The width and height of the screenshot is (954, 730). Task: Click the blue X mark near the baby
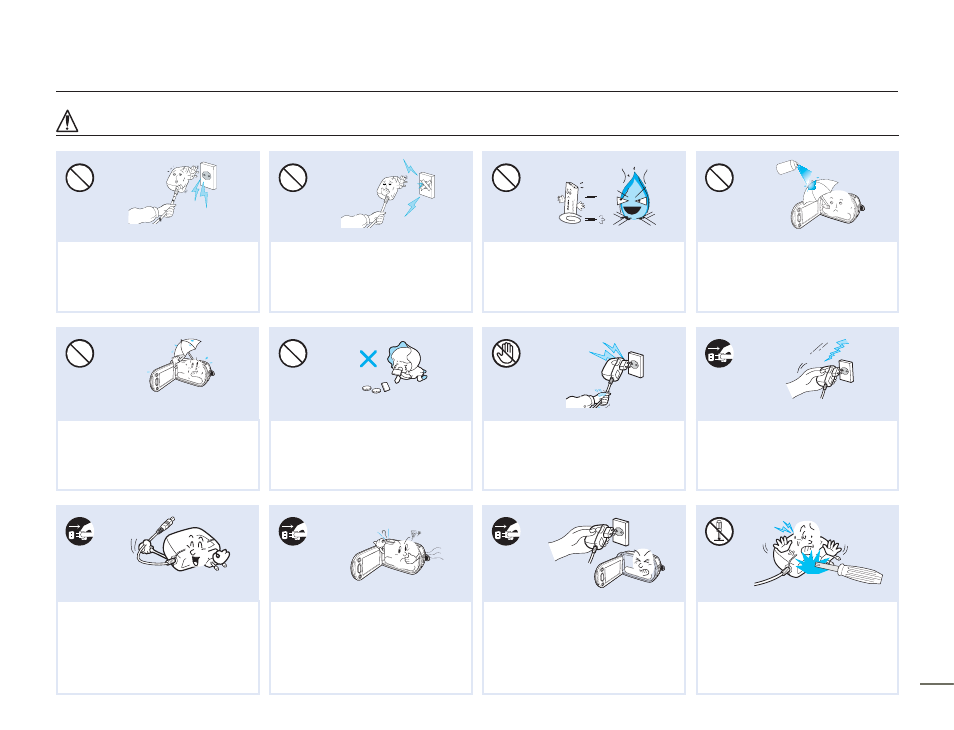[368, 358]
